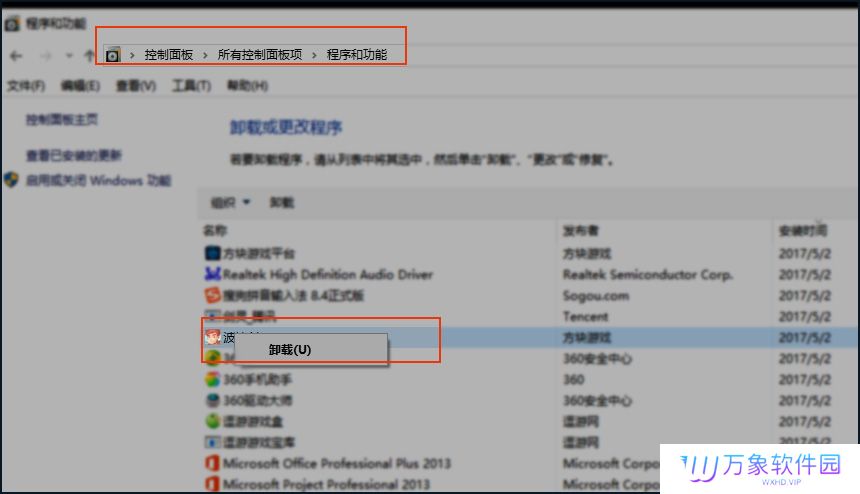Expand the chevron before 控制面板
The width and height of the screenshot is (860, 494).
click(x=132, y=55)
